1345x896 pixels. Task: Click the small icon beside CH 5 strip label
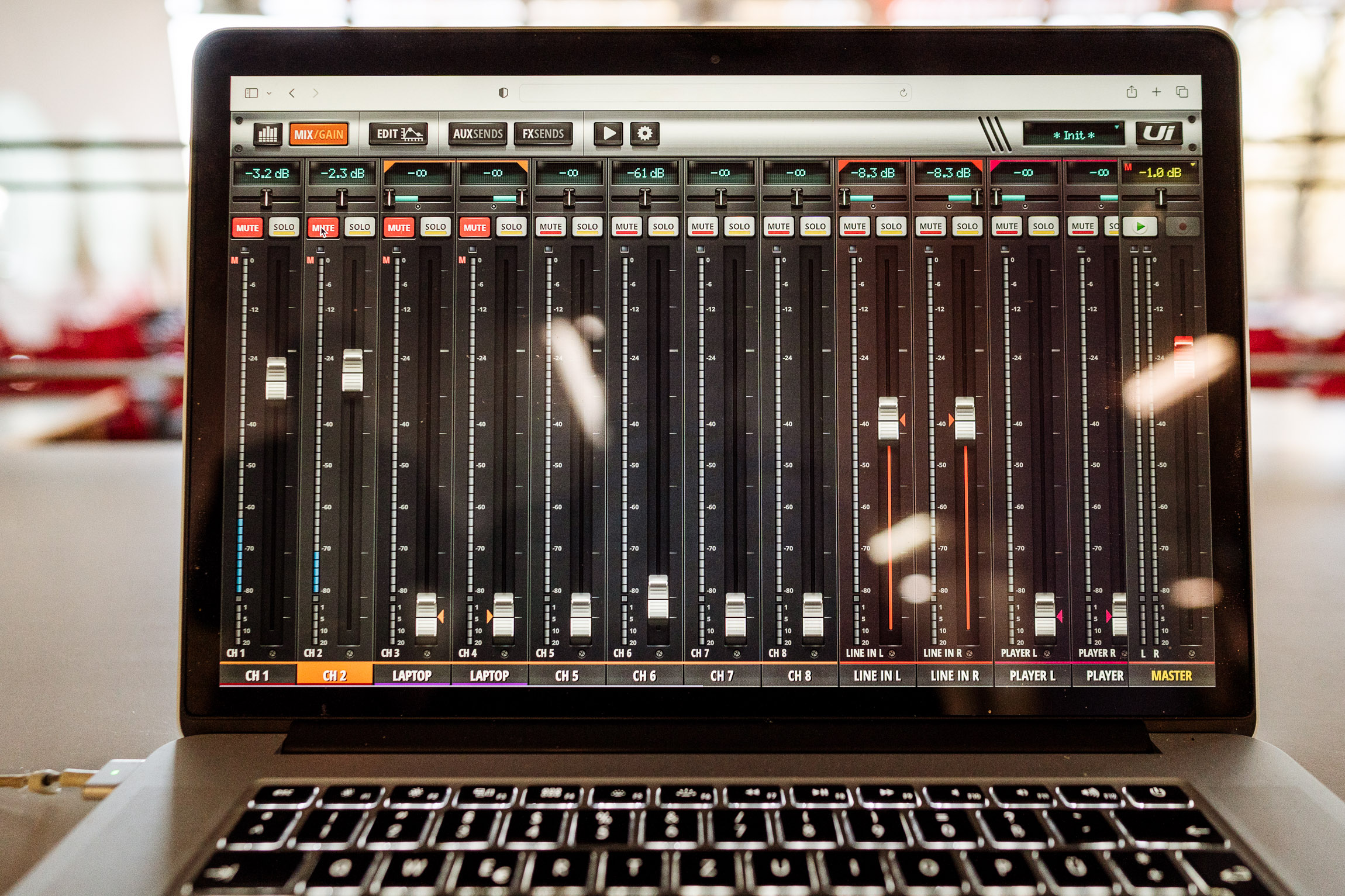581,653
